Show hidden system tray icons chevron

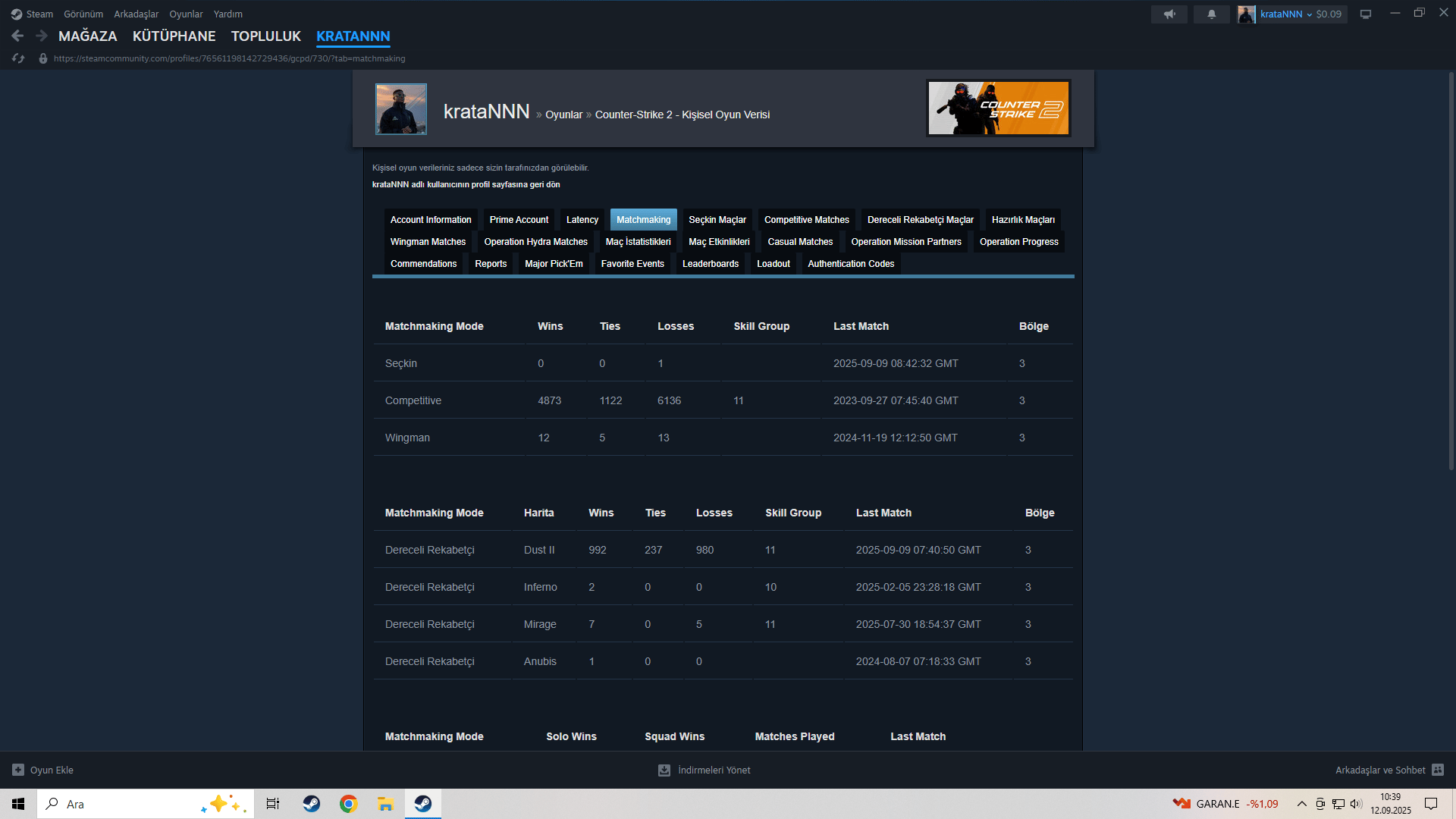tap(1302, 804)
